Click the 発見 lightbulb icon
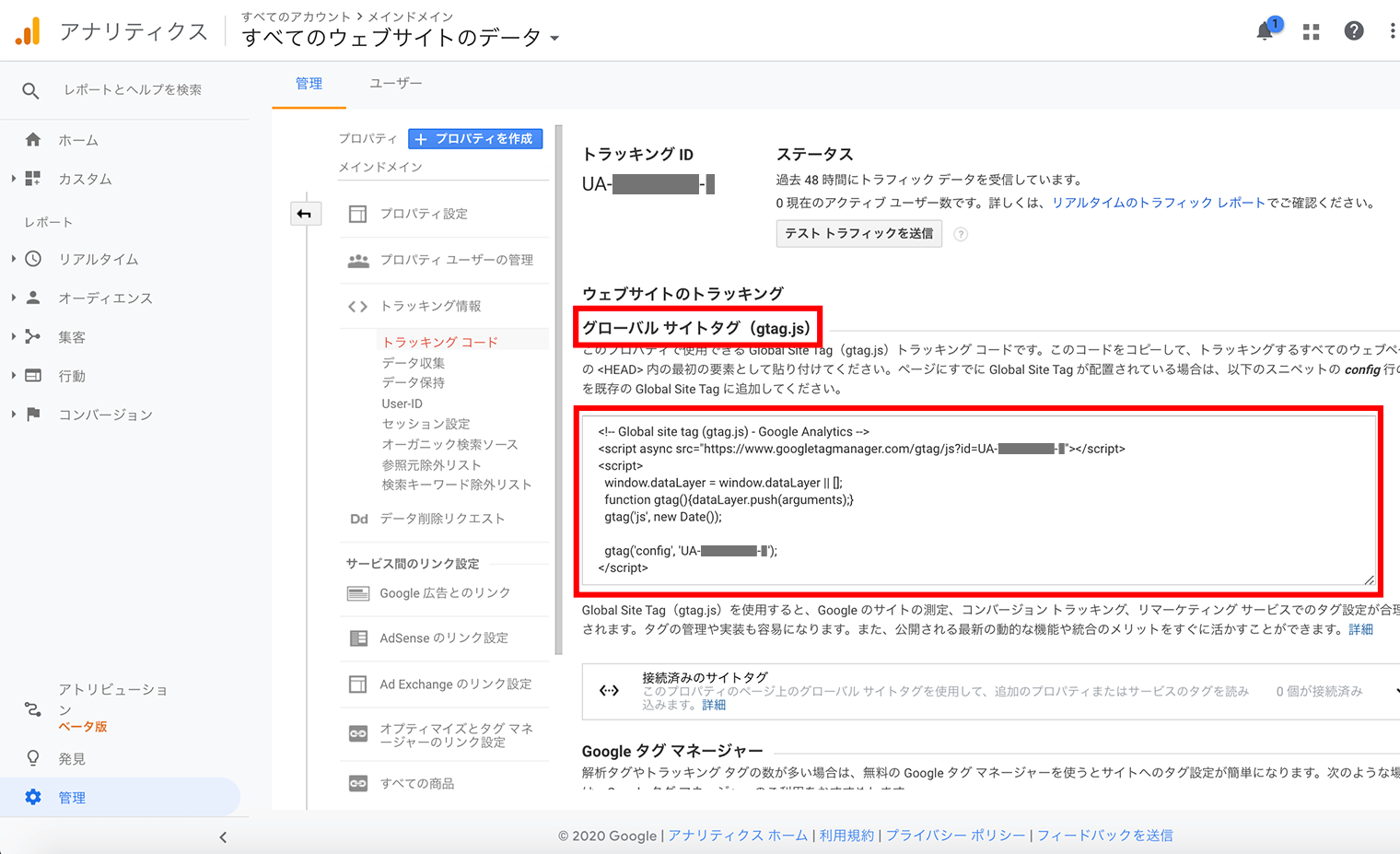Screen dimensions: 1400x854 click(x=33, y=758)
